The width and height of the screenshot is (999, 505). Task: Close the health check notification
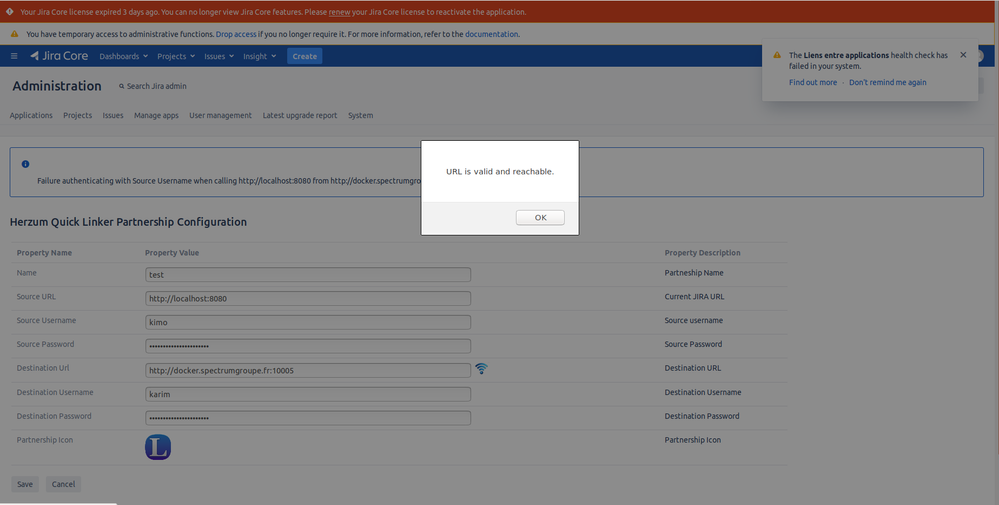click(x=963, y=55)
